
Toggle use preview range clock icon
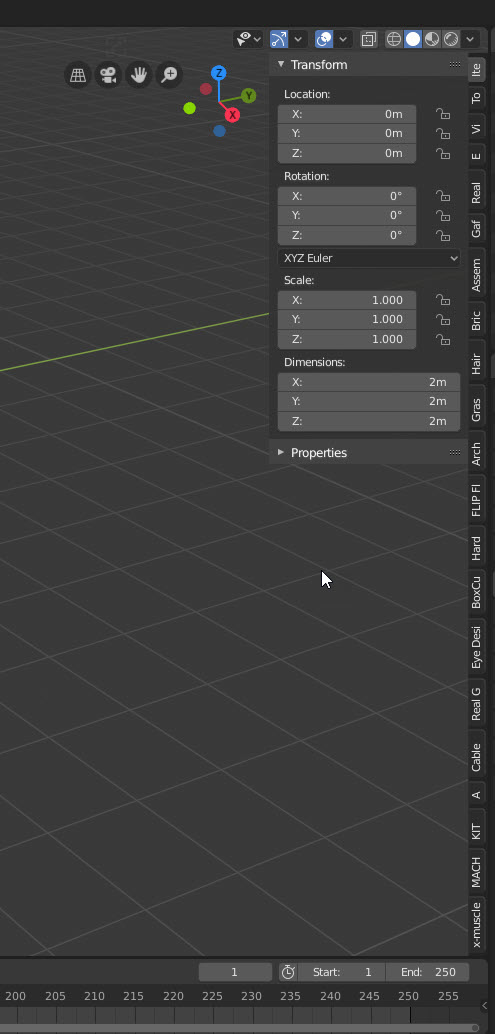pyautogui.click(x=288, y=972)
